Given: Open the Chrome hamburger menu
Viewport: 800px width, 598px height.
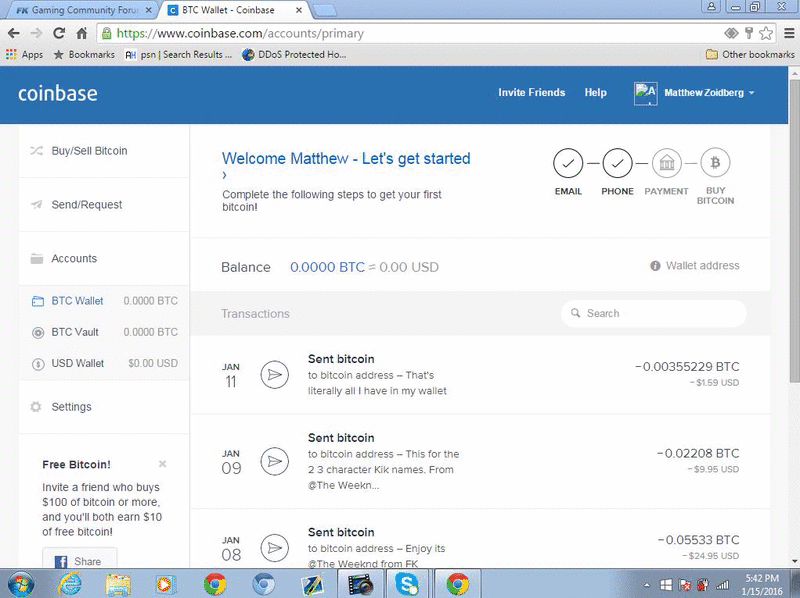Looking at the screenshot, I should click(789, 34).
